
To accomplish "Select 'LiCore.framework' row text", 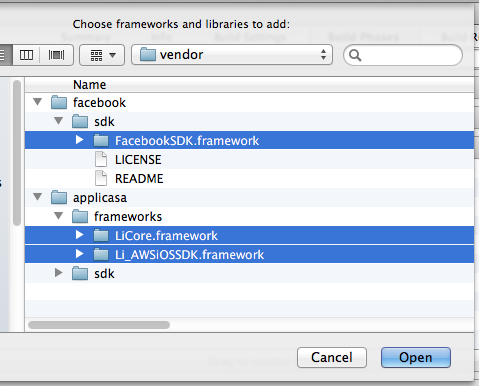I will coord(166,236).
